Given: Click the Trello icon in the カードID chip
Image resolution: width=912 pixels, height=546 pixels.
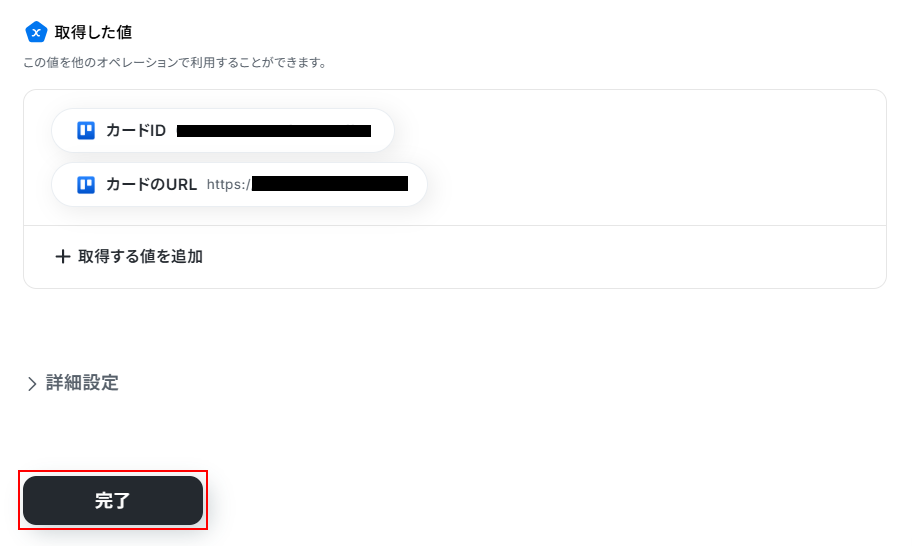Looking at the screenshot, I should pos(86,130).
